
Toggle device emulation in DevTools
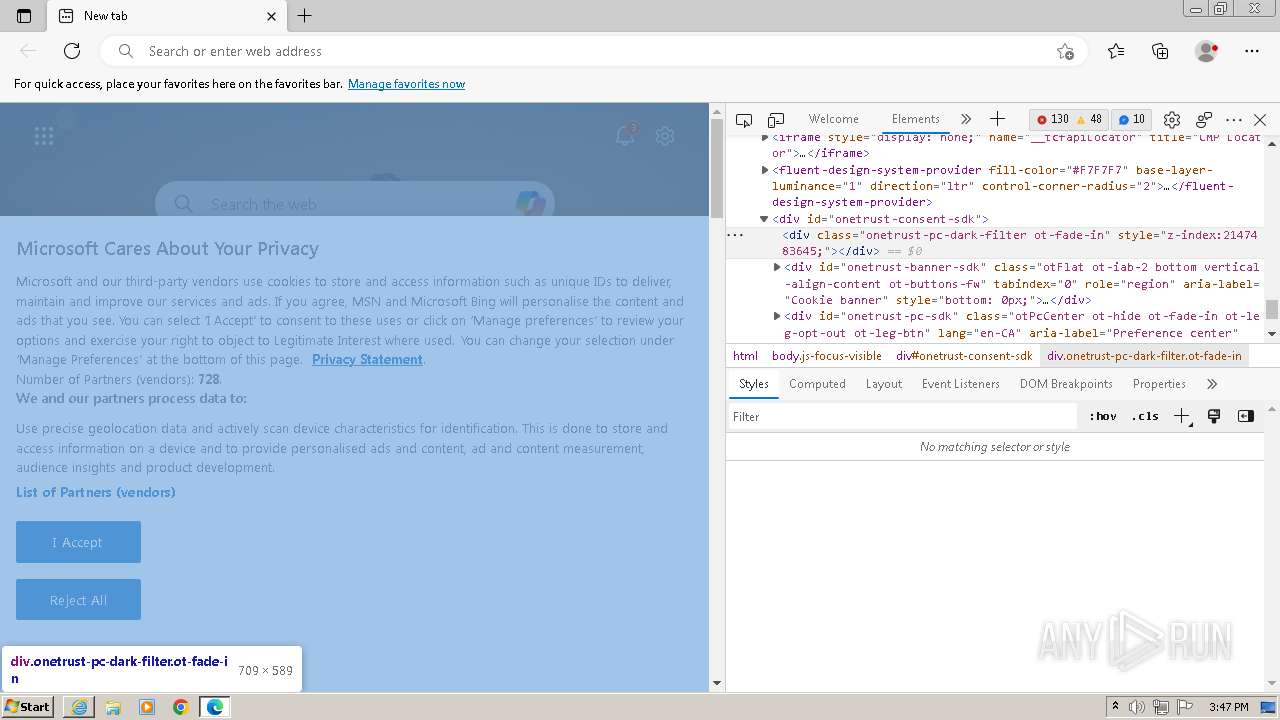[x=776, y=119]
